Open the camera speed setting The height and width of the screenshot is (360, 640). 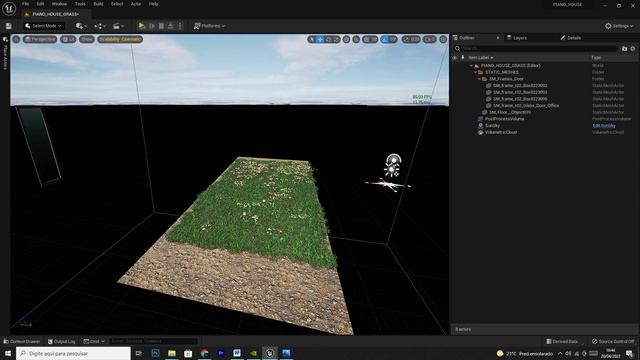[x=429, y=40]
